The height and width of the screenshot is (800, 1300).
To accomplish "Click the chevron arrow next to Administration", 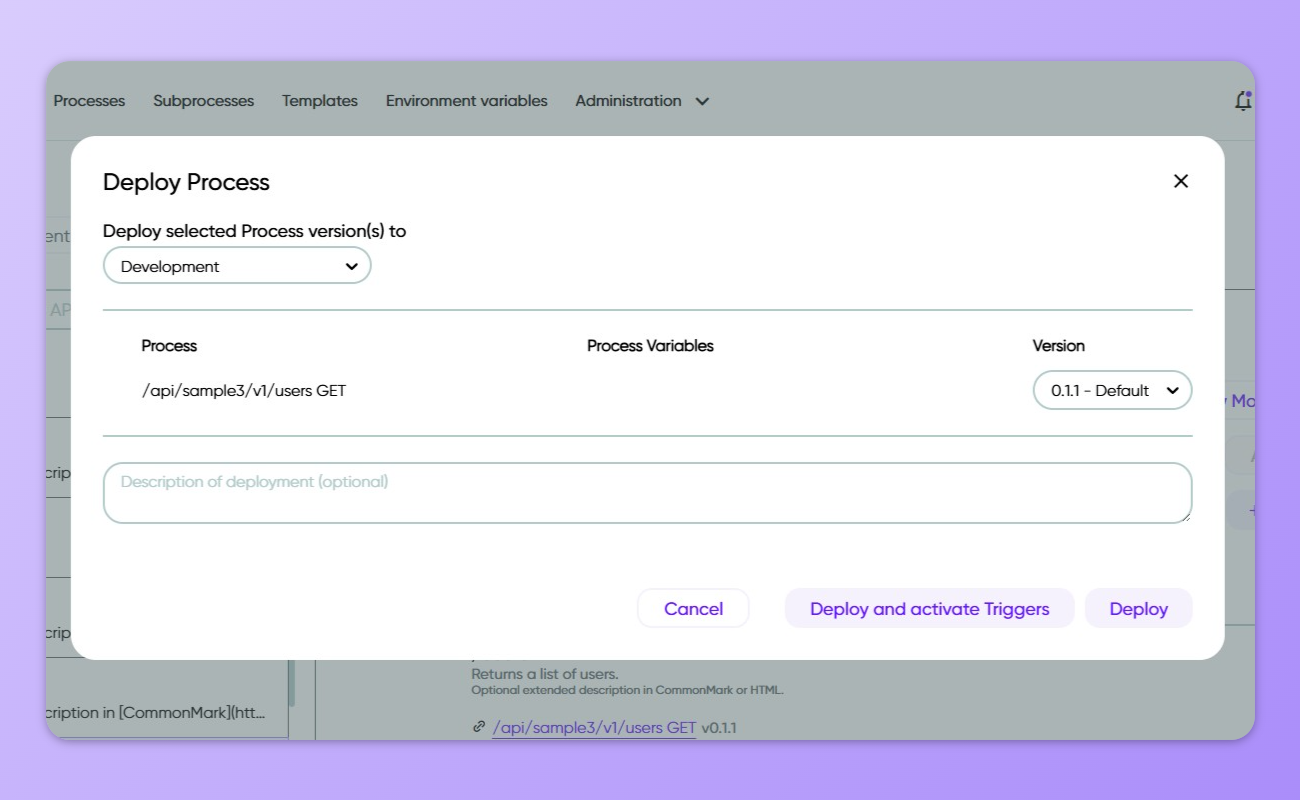I will (702, 101).
